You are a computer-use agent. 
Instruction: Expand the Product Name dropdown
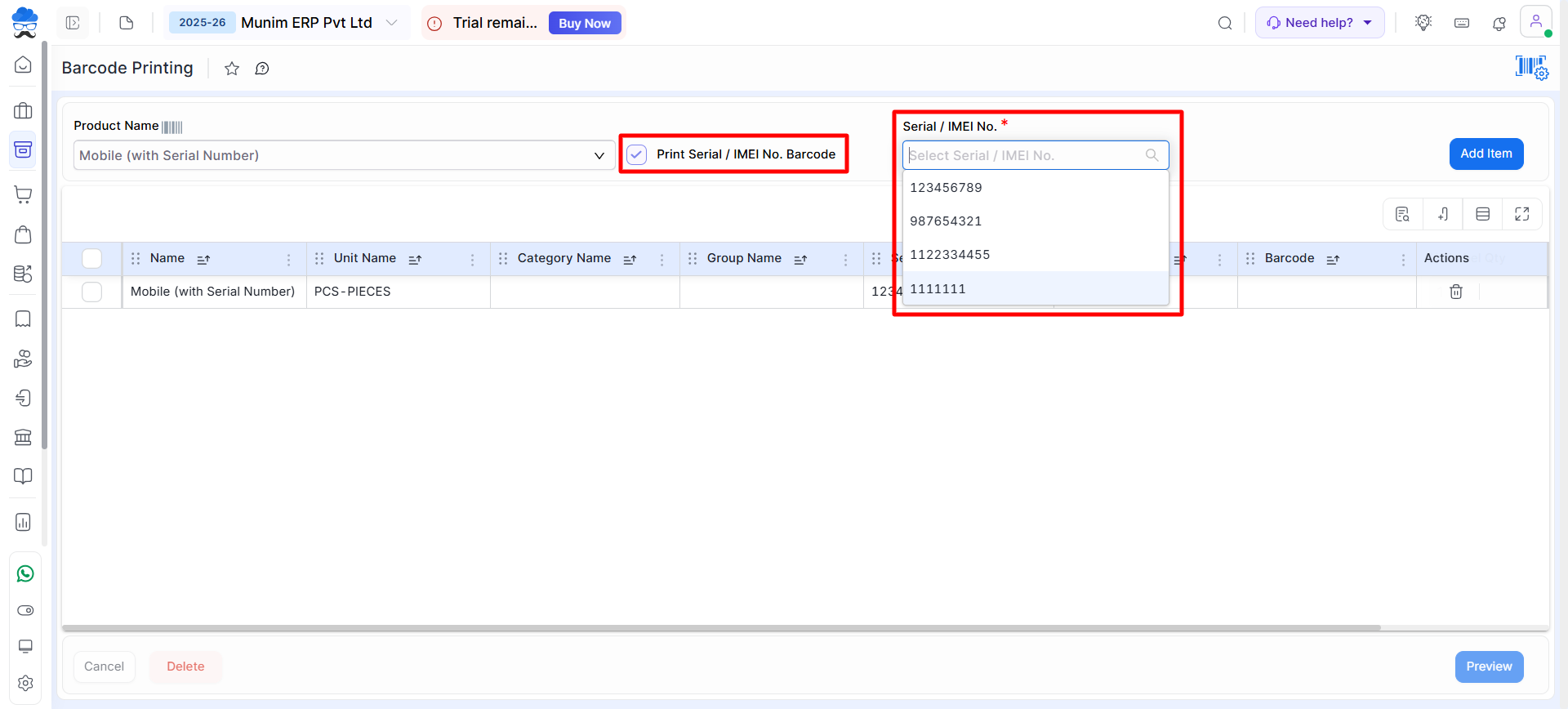tap(599, 155)
